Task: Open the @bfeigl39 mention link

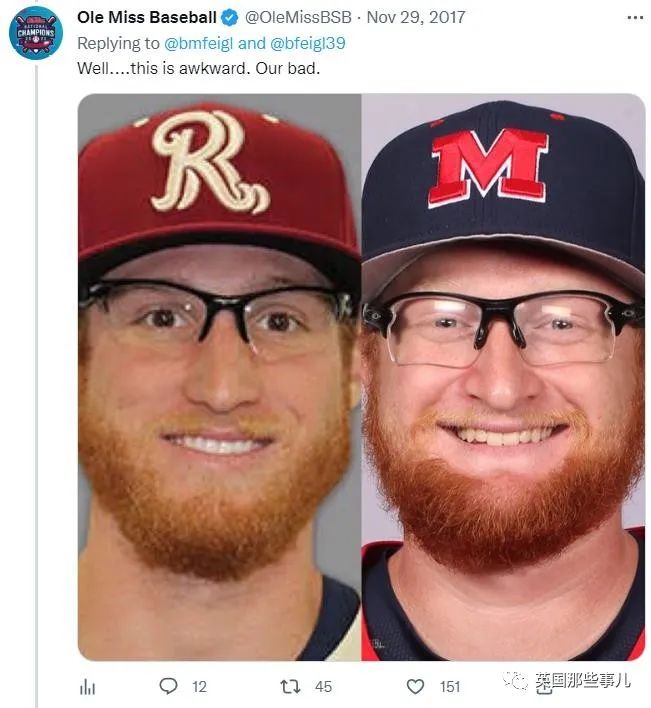Action: point(307,43)
